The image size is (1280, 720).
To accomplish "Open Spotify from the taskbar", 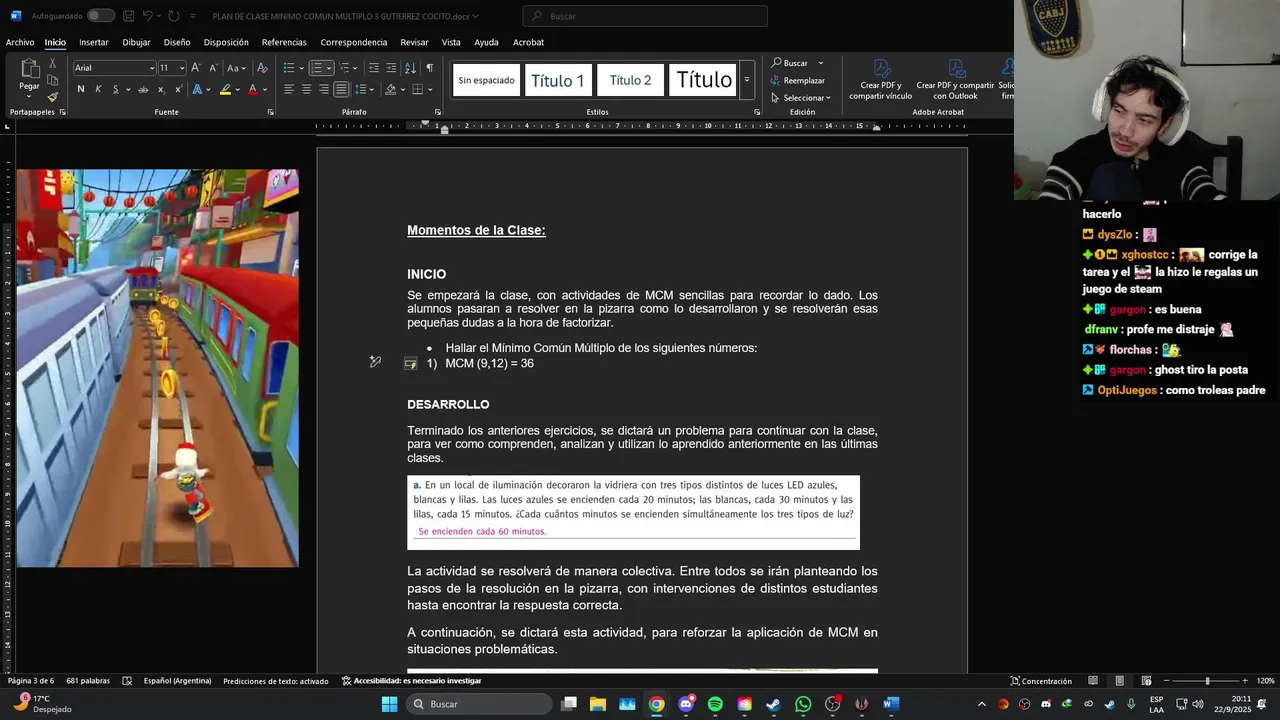I will coord(715,704).
